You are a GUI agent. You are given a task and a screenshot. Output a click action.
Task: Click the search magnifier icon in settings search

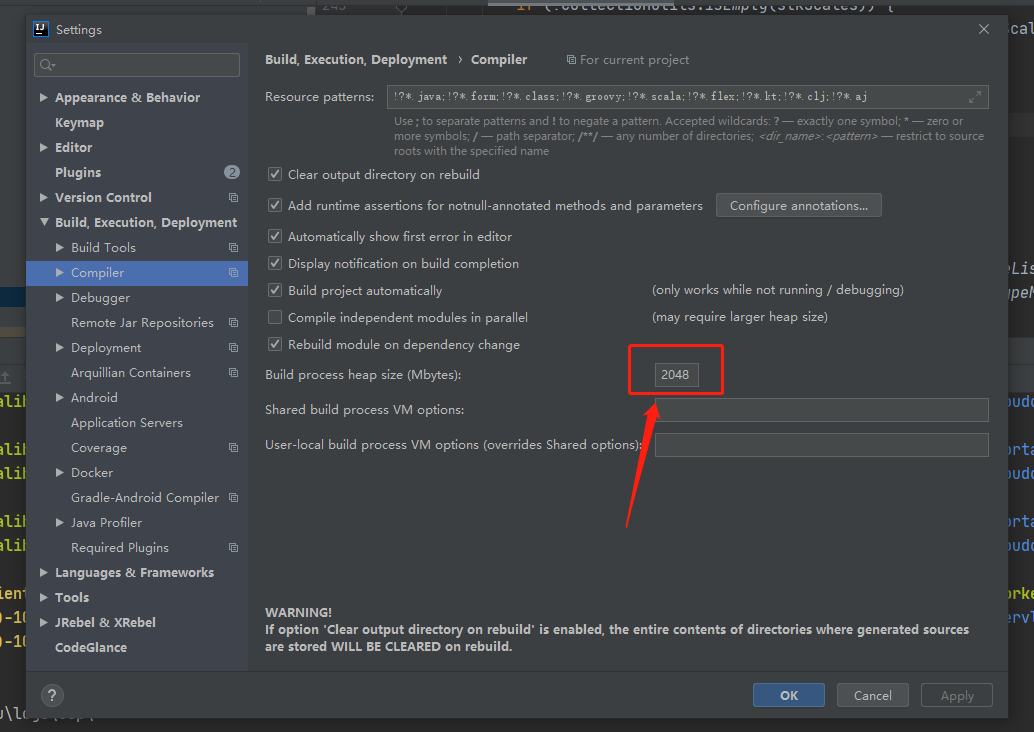[47, 65]
